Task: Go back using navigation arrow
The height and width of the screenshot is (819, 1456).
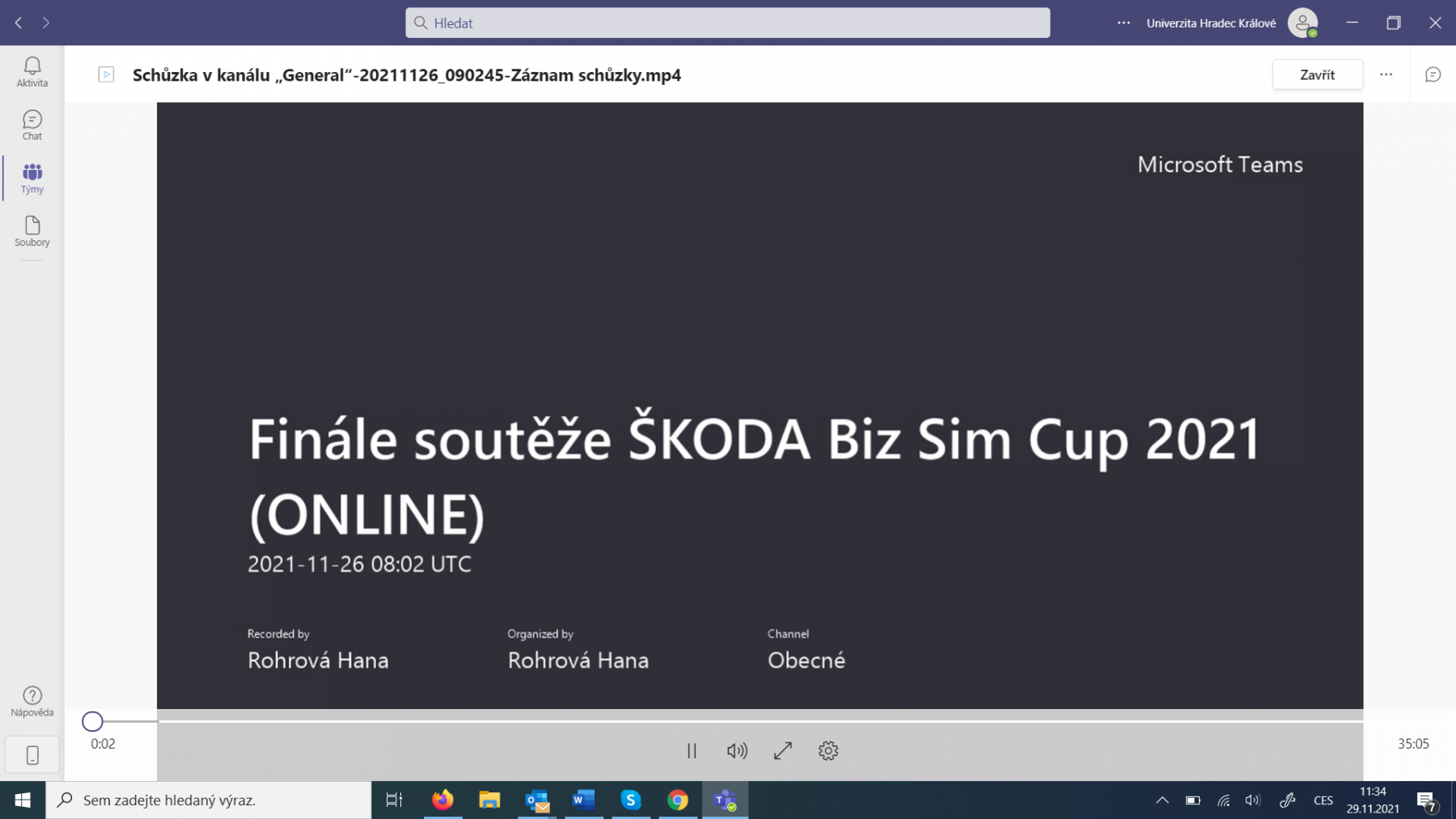Action: [19, 23]
